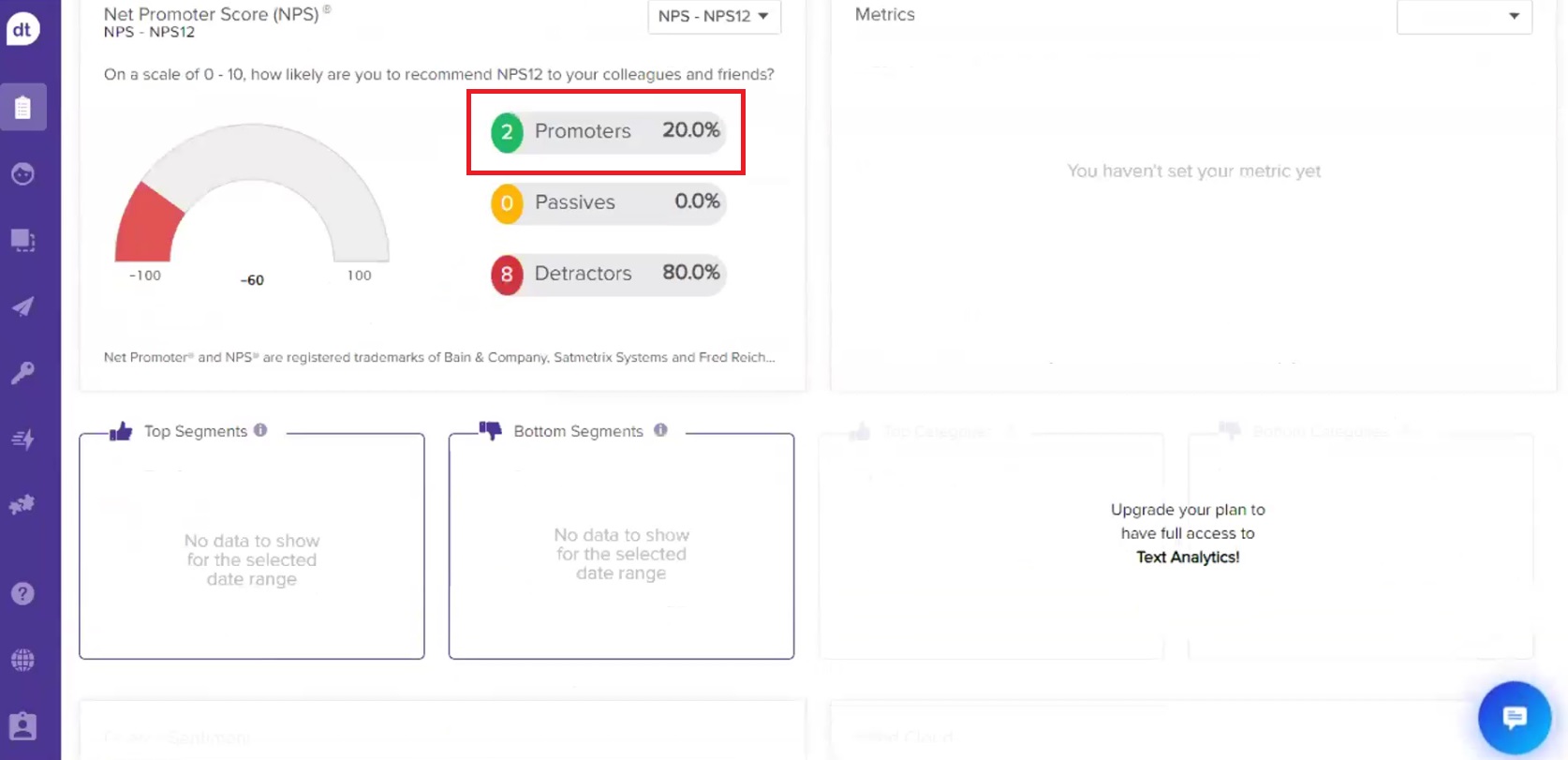Click the lightning bolt sidebar icon
Screen dimensions: 1568x760
click(x=23, y=439)
